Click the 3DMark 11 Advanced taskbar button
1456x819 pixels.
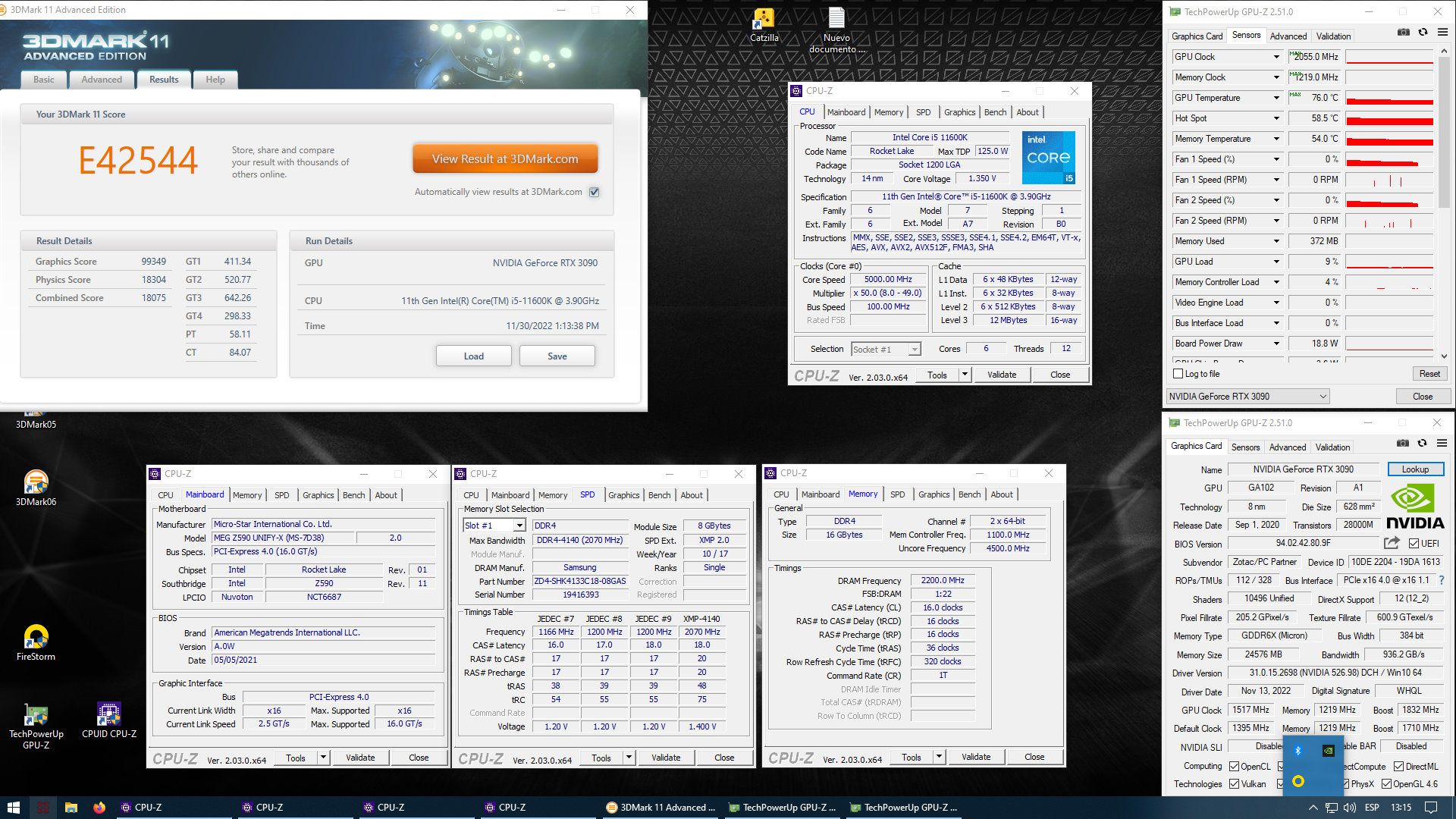pos(661,808)
